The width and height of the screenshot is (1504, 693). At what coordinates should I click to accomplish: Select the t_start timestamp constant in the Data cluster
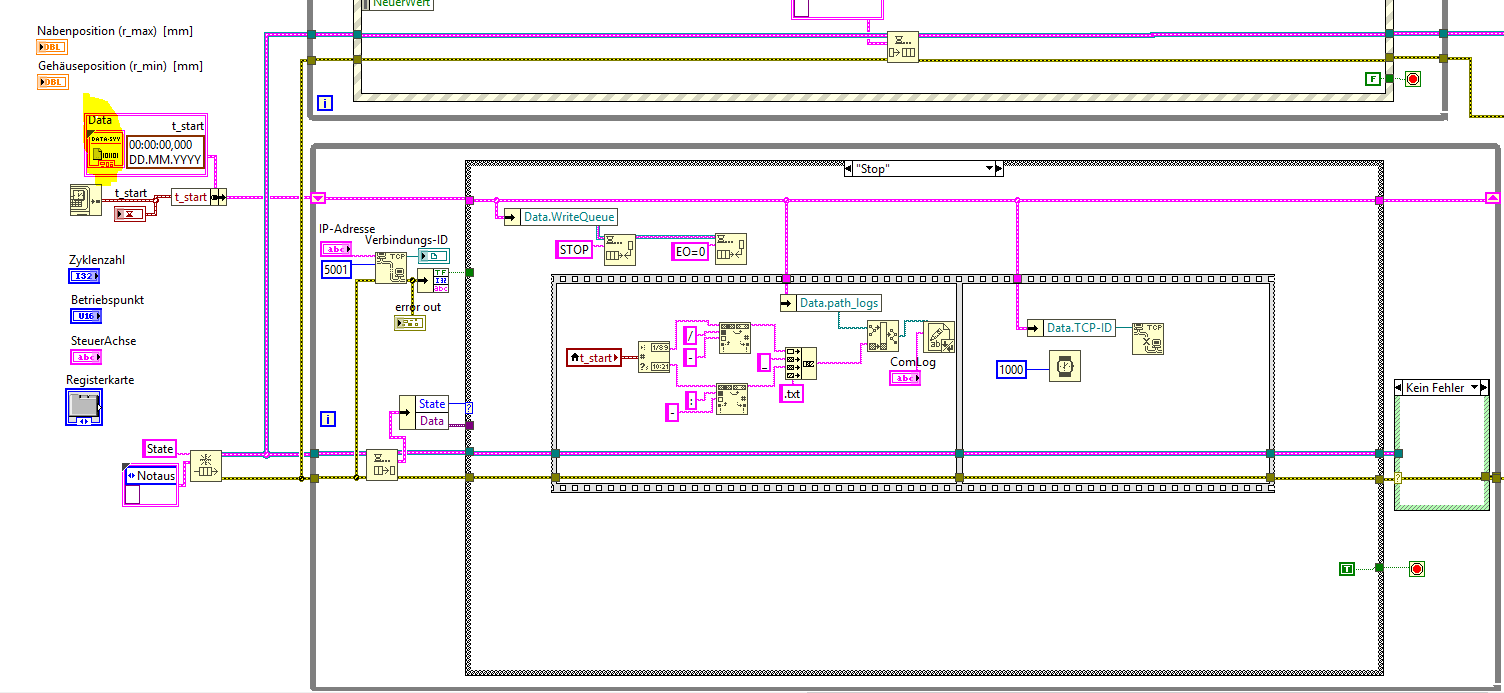coord(165,152)
